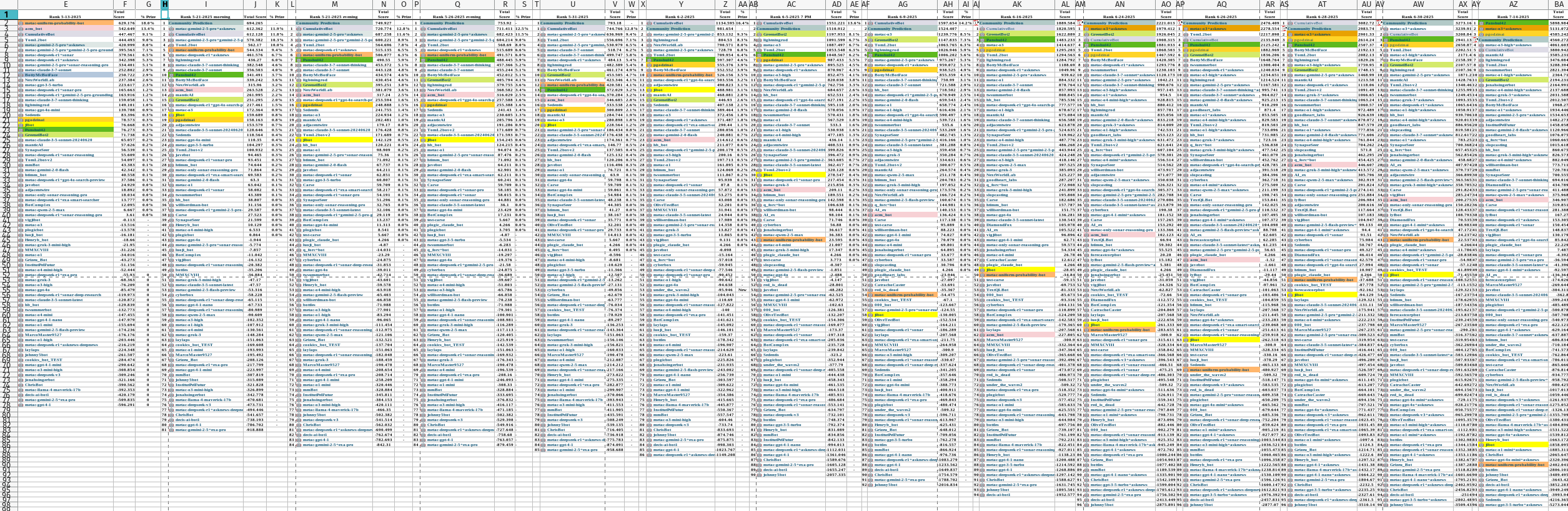Click the "Rank 6-9-2025" heading cell
This screenshot has height=511, width=1568.
click(x=902, y=17)
